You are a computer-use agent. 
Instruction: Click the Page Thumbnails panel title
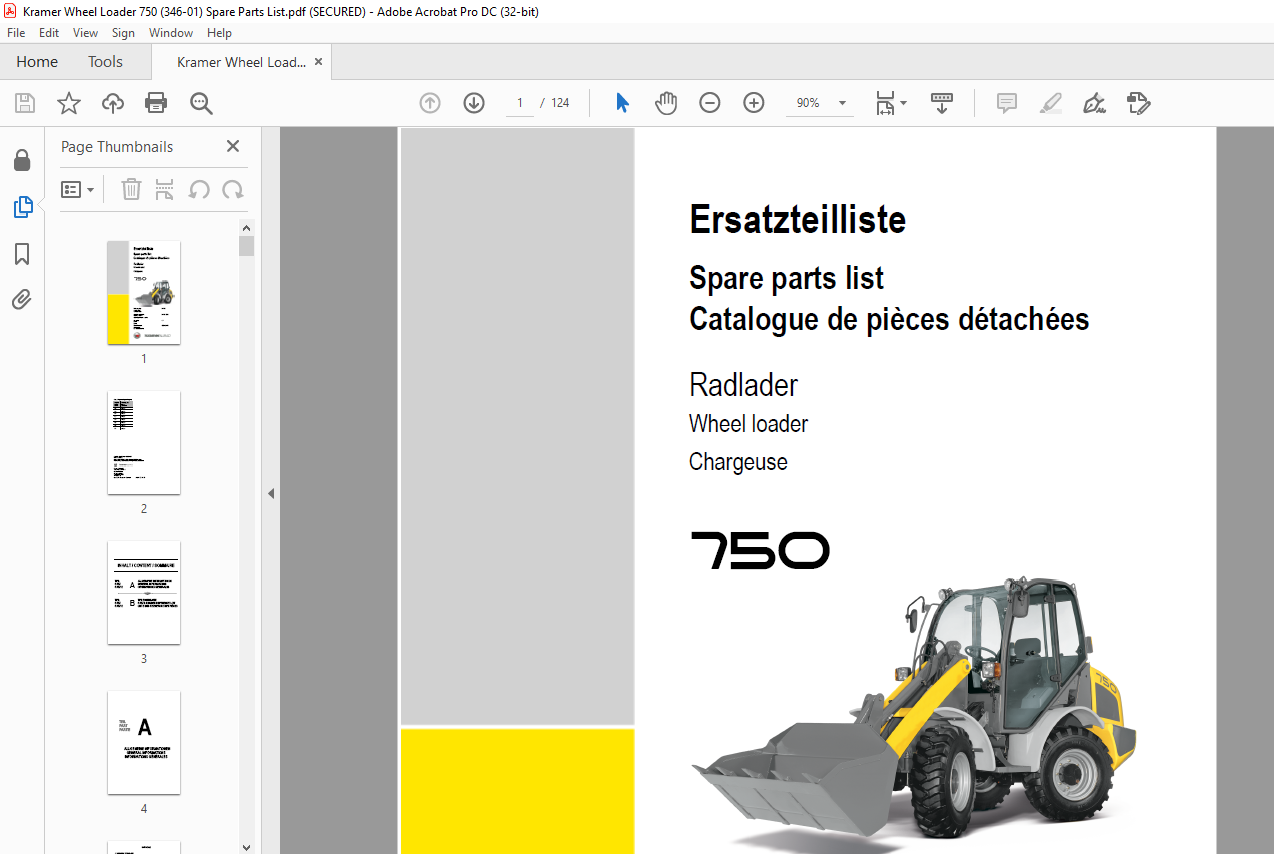[x=117, y=146]
